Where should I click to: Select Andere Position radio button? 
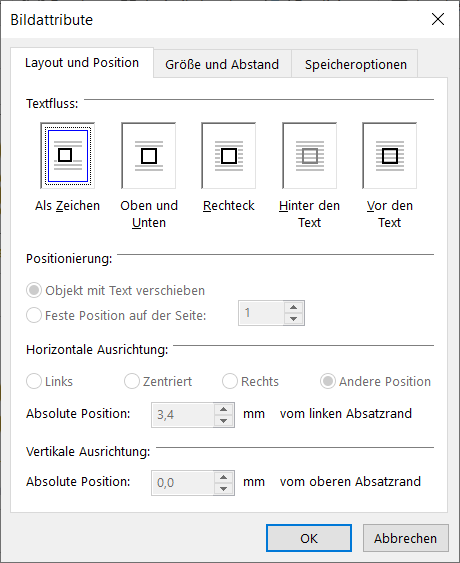328,381
